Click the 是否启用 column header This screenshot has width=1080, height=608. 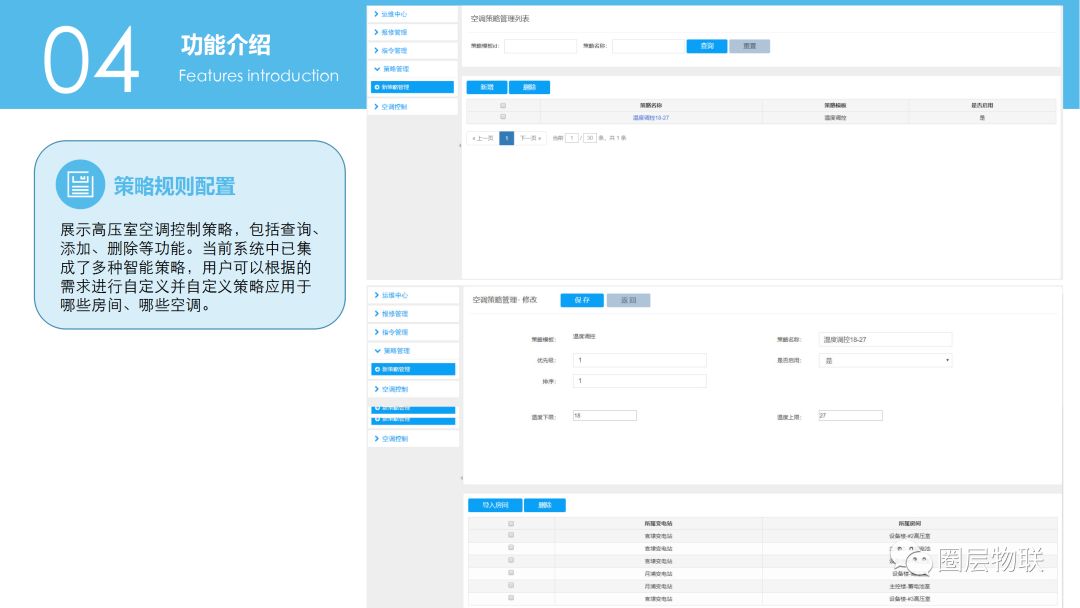(x=982, y=105)
